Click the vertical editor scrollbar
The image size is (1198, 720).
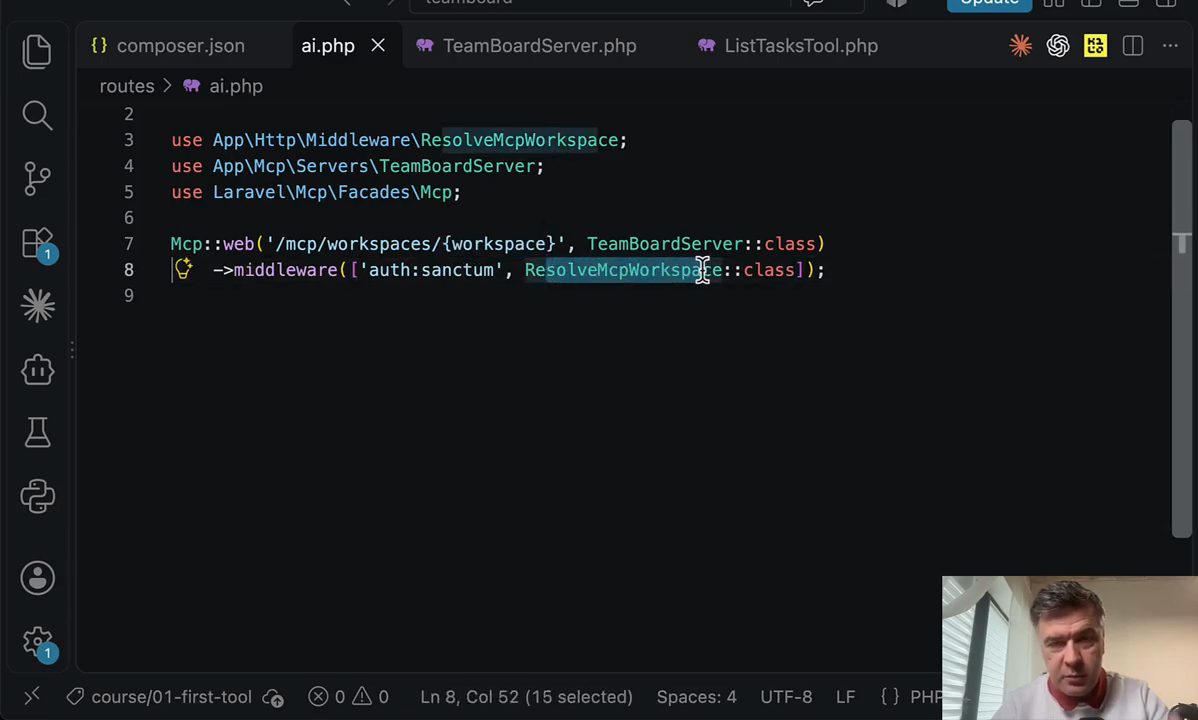pos(1181,329)
